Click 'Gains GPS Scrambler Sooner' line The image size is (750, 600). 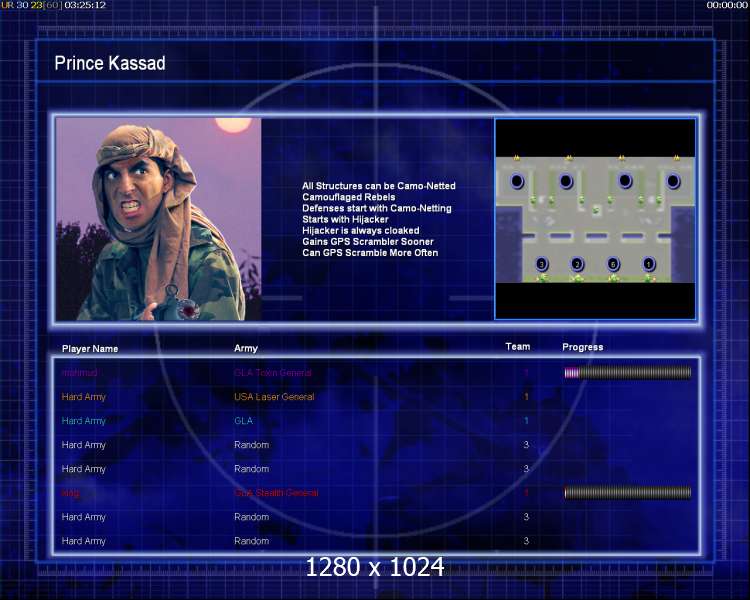(368, 242)
